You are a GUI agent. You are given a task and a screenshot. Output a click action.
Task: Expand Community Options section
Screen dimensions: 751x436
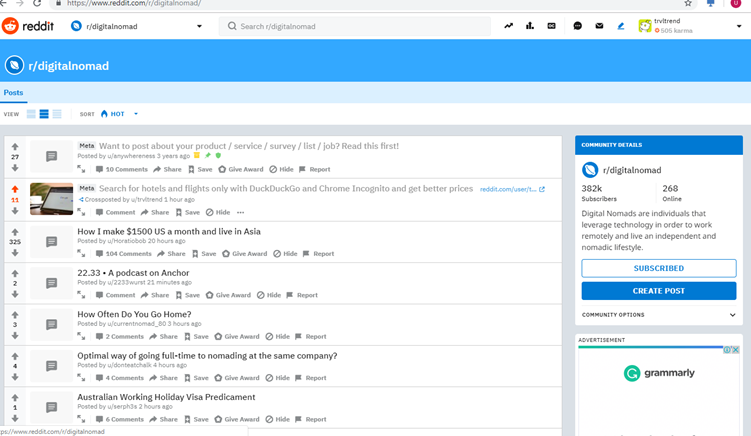pyautogui.click(x=732, y=315)
